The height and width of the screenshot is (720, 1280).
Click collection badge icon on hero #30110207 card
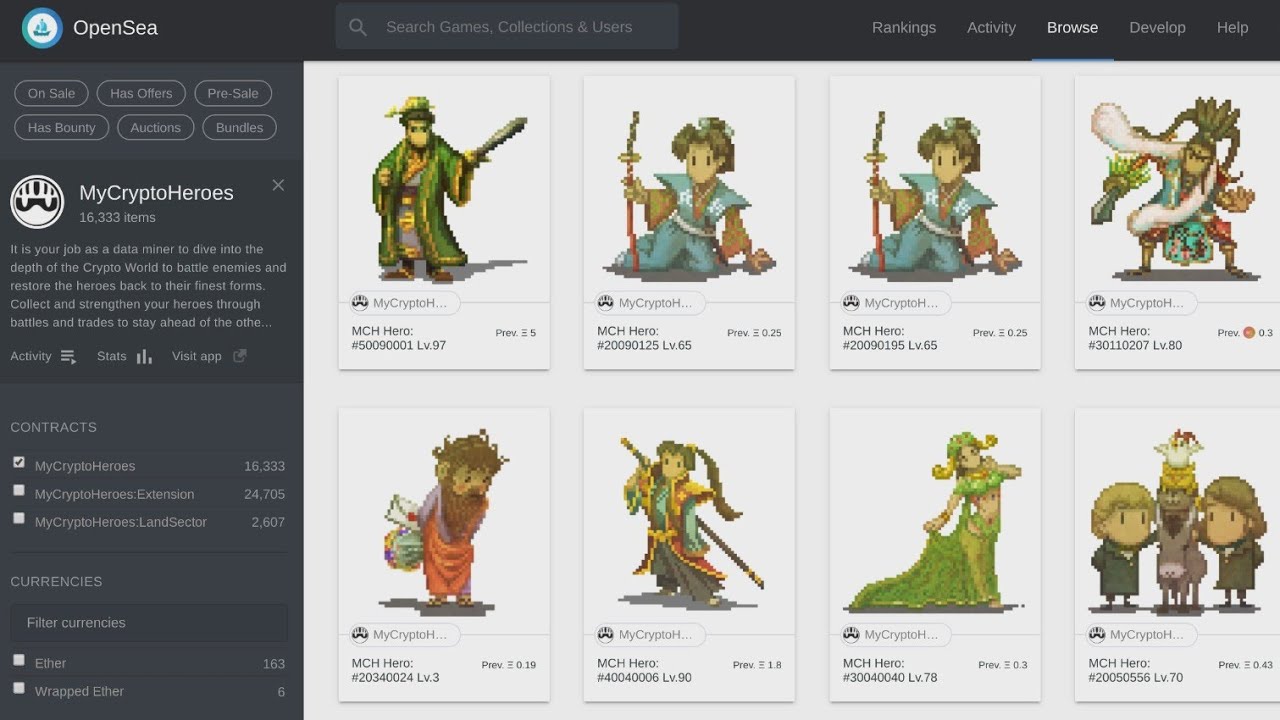(x=1097, y=303)
